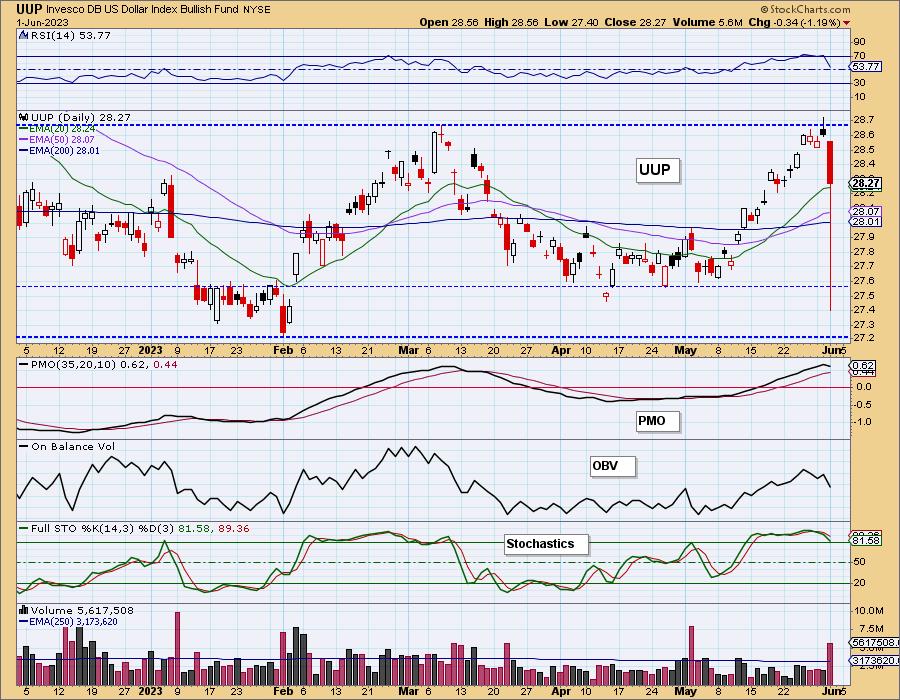Click the 90 level on RSI axis
Viewport: 900px width, 700px height.
[x=860, y=41]
